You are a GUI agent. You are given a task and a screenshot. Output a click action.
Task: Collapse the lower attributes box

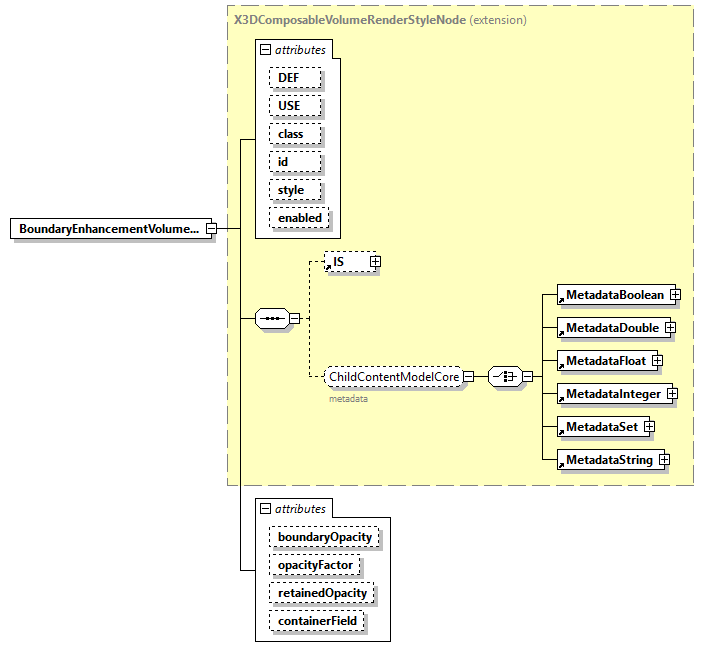(265, 509)
